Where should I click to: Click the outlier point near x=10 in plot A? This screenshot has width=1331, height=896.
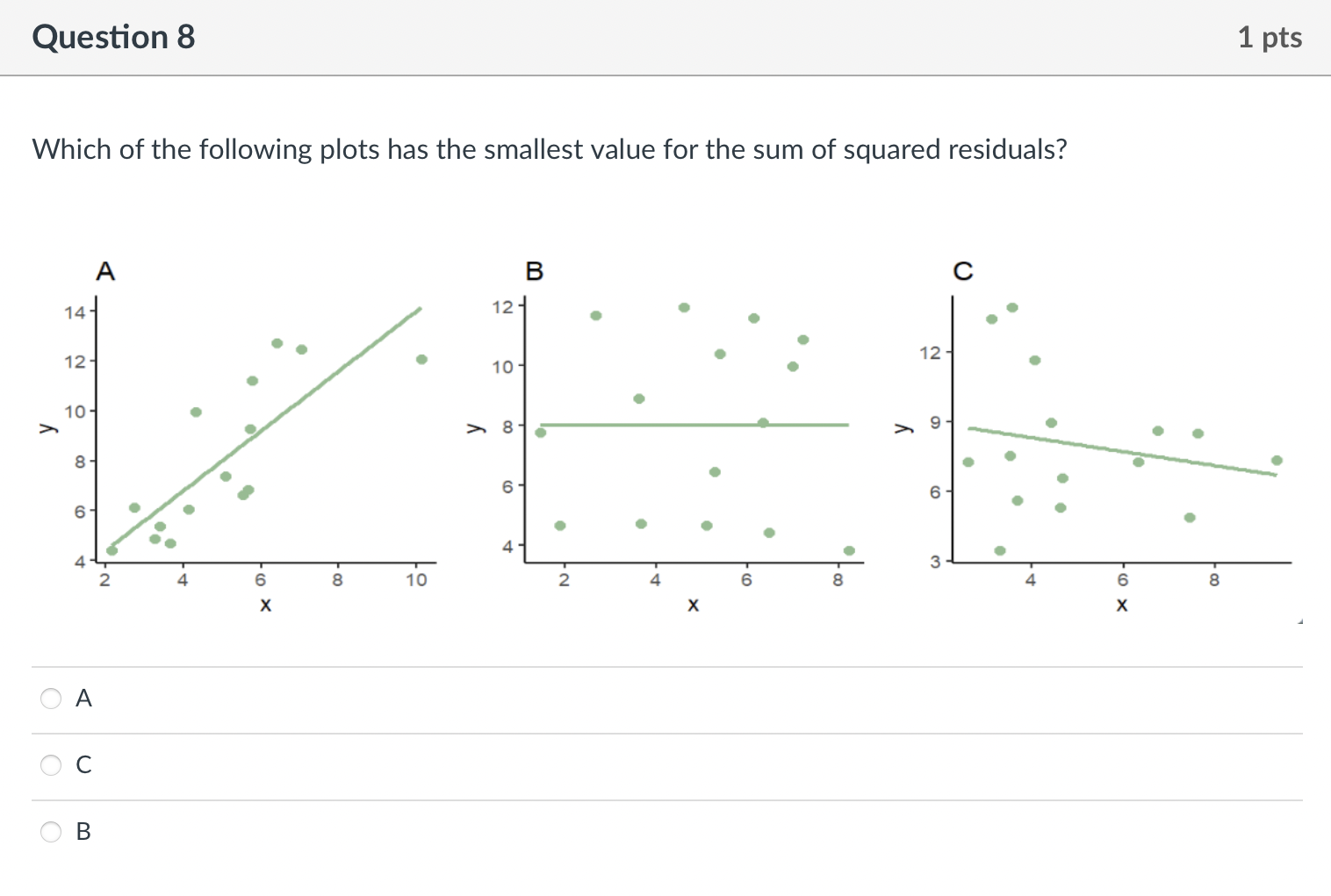point(421,358)
